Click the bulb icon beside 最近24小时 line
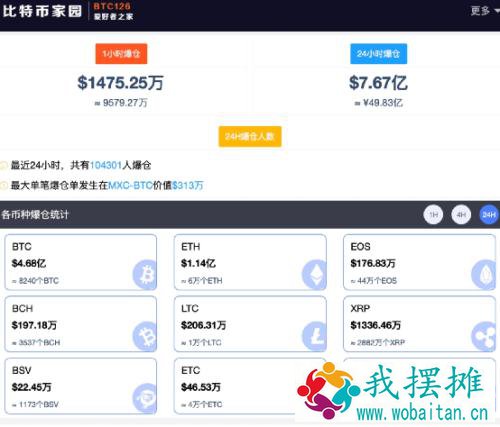 point(4,165)
